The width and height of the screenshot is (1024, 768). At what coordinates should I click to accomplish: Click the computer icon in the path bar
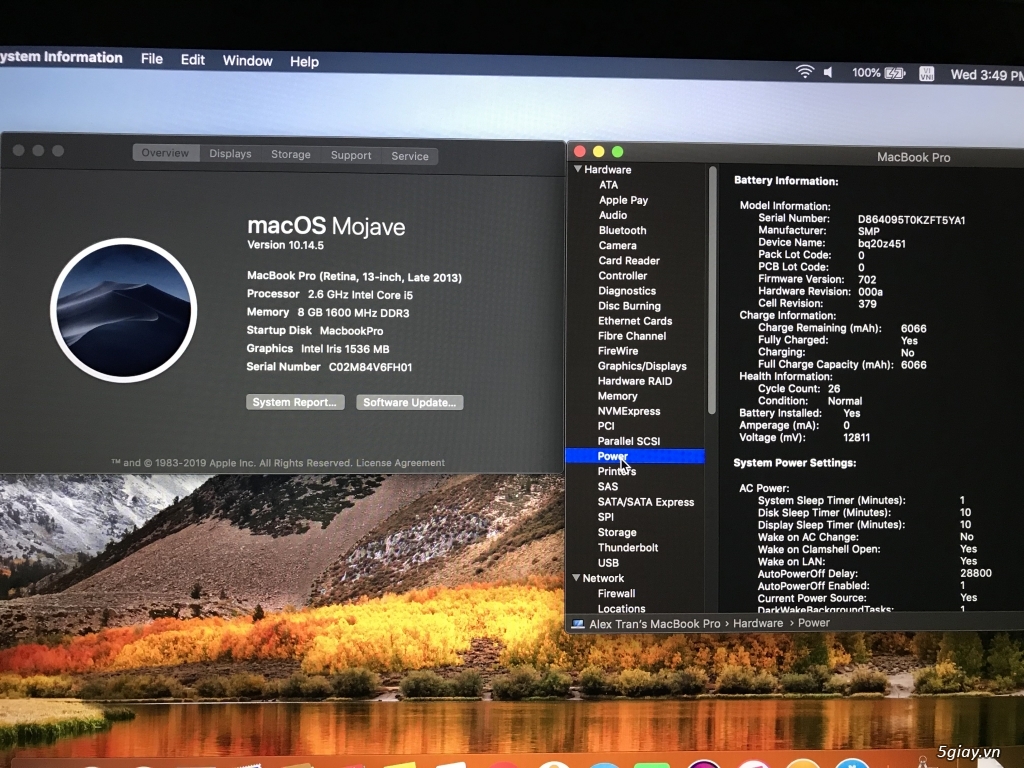click(578, 624)
